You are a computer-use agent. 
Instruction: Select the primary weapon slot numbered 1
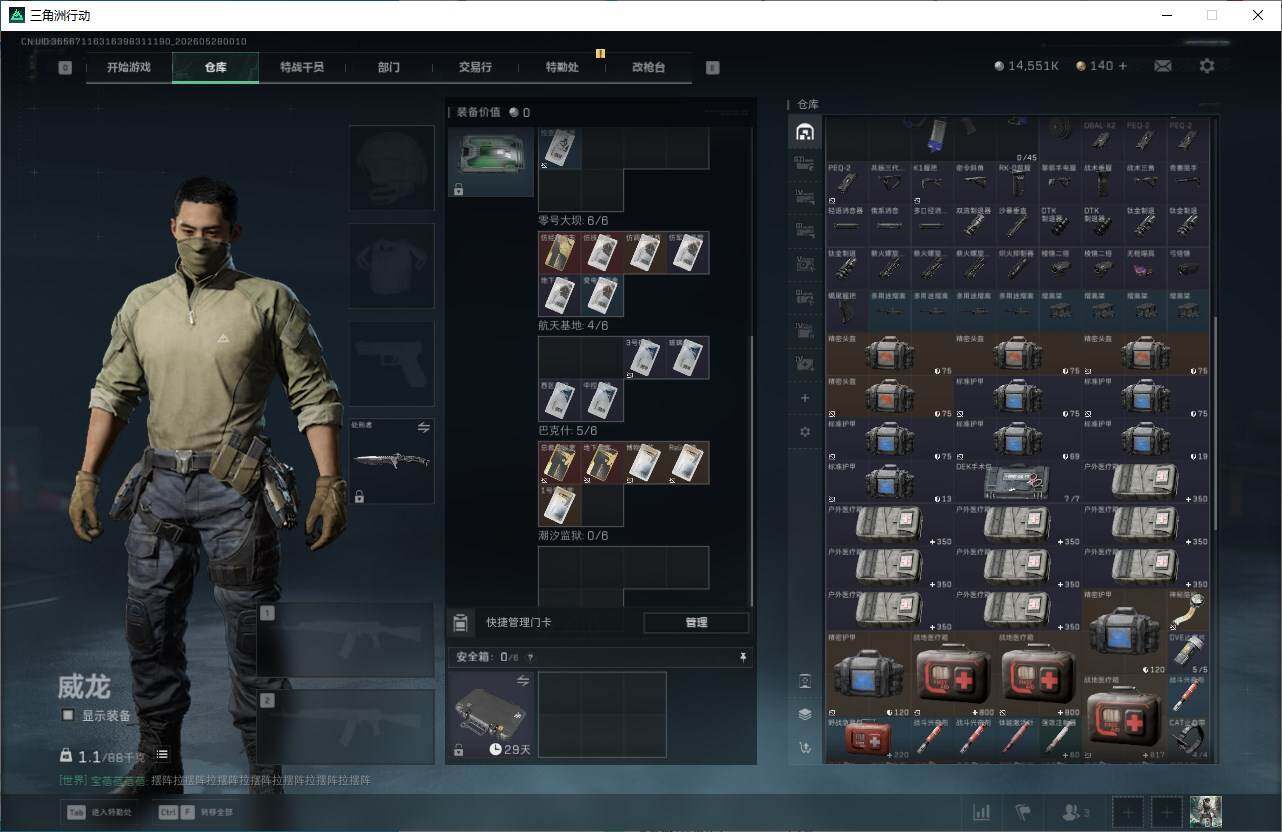(346, 641)
